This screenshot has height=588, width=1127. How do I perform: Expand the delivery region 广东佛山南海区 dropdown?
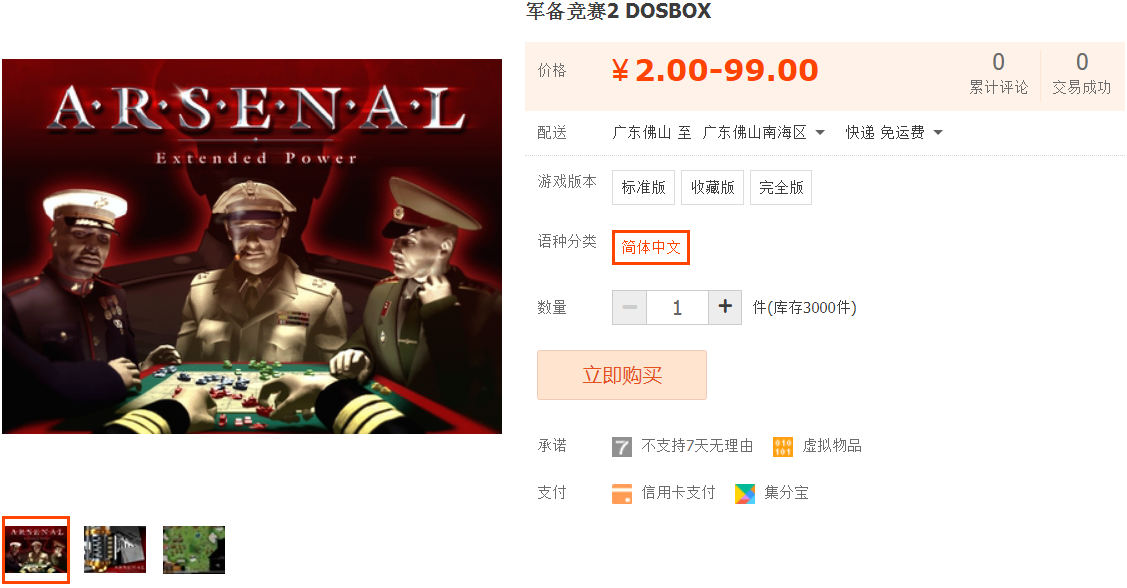pos(764,132)
